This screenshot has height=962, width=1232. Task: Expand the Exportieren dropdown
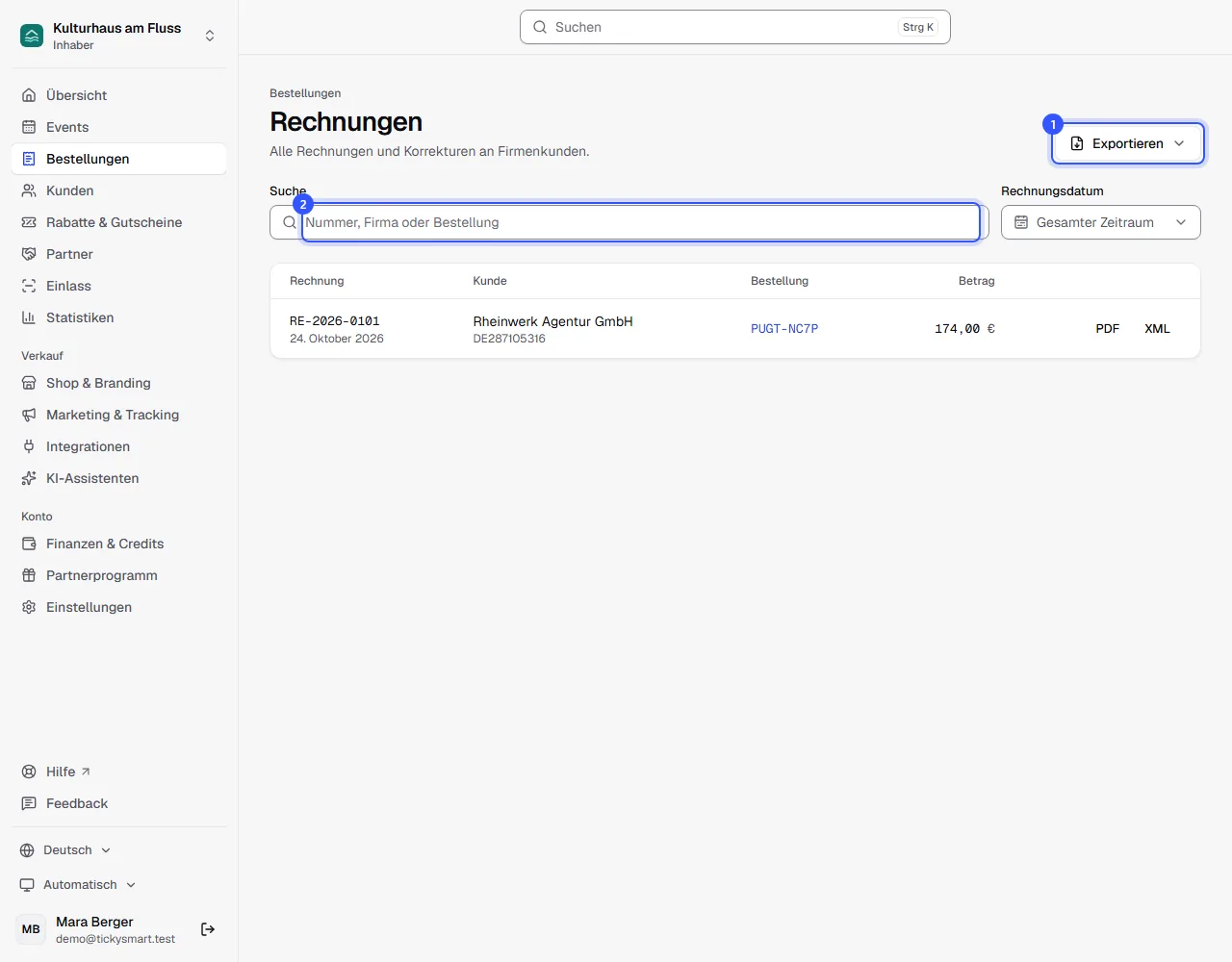pos(1127,143)
